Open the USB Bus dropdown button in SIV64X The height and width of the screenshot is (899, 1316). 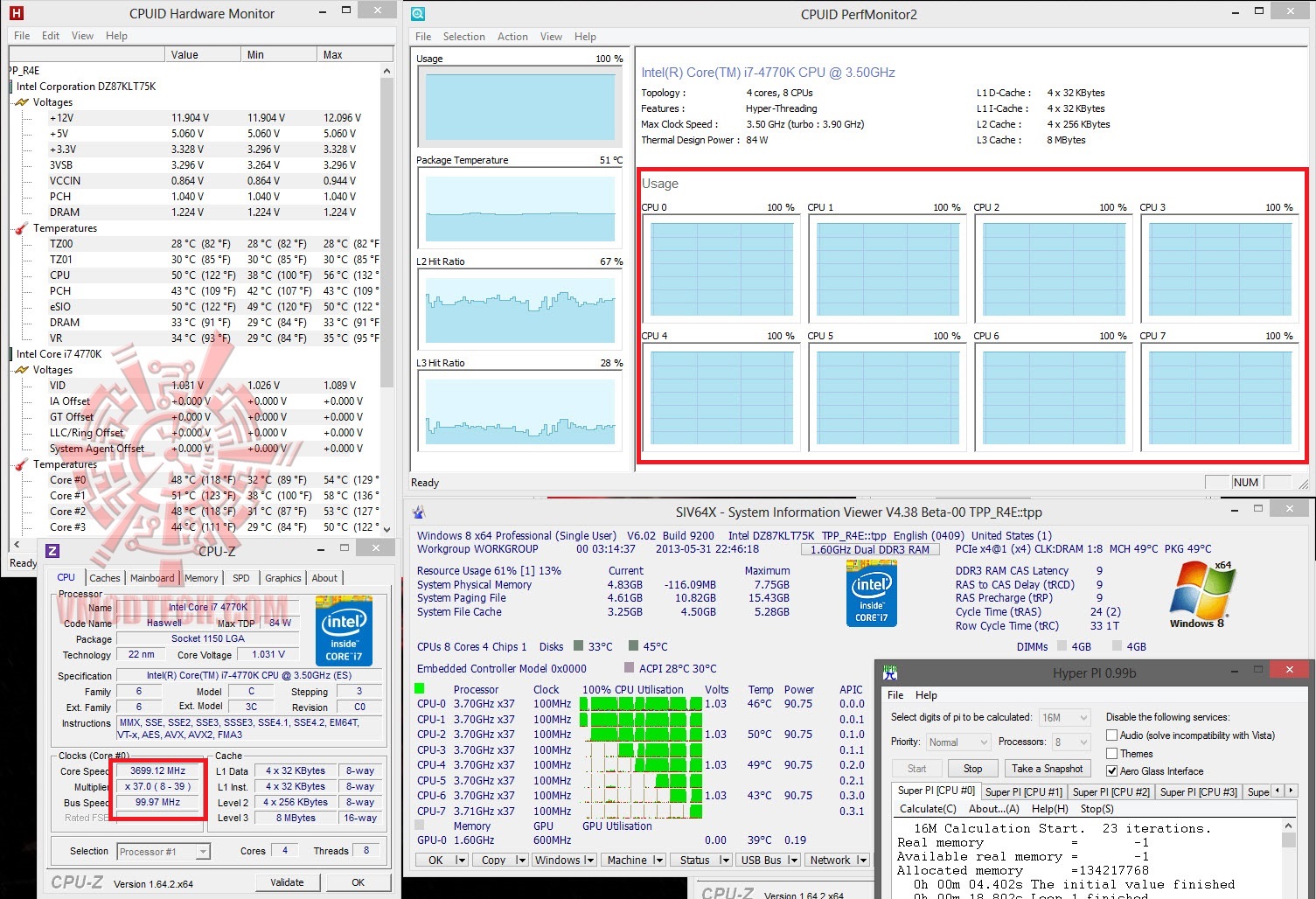point(768,860)
